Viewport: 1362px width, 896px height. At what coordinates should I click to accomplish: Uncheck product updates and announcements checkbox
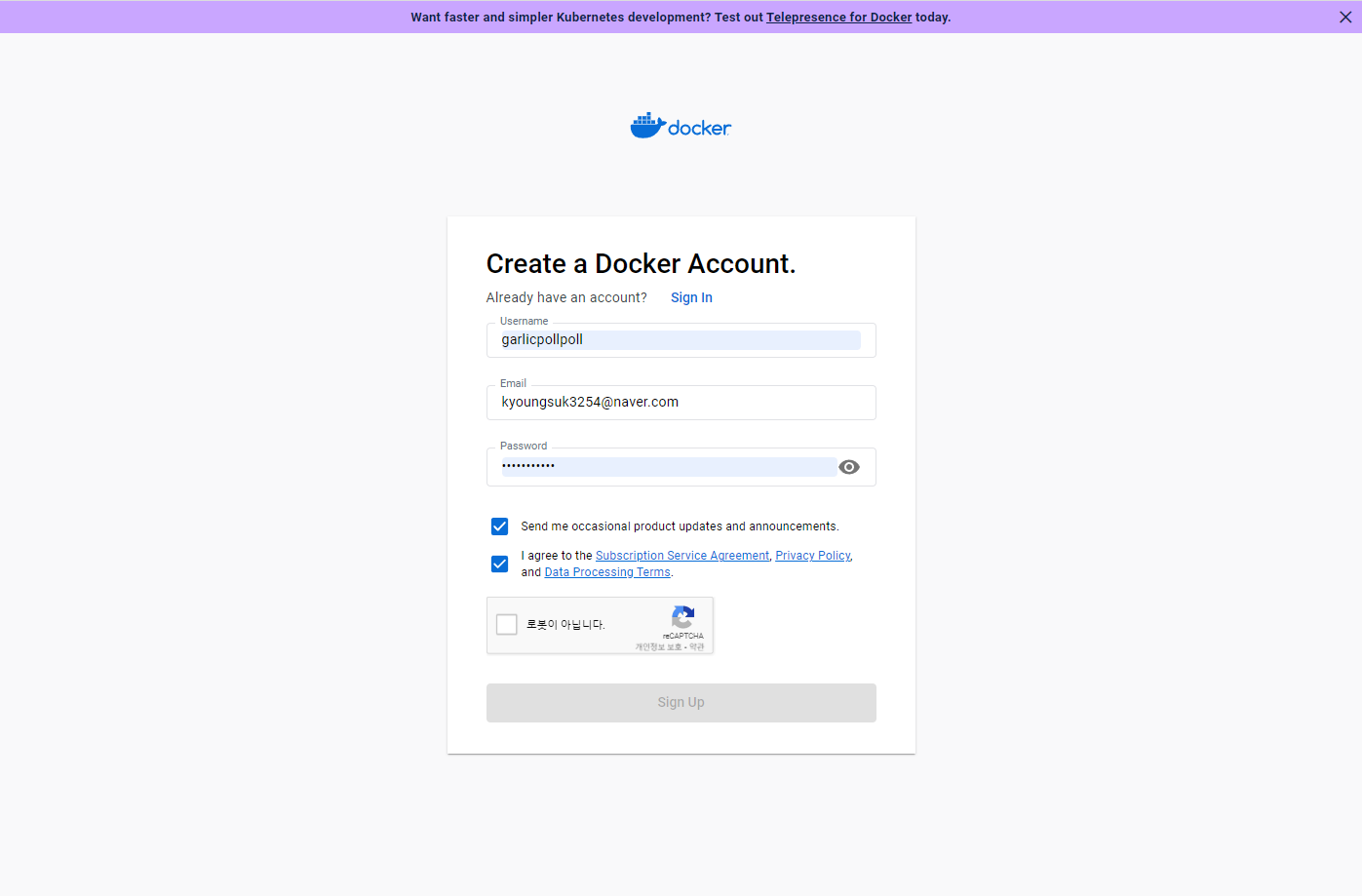pyautogui.click(x=499, y=526)
